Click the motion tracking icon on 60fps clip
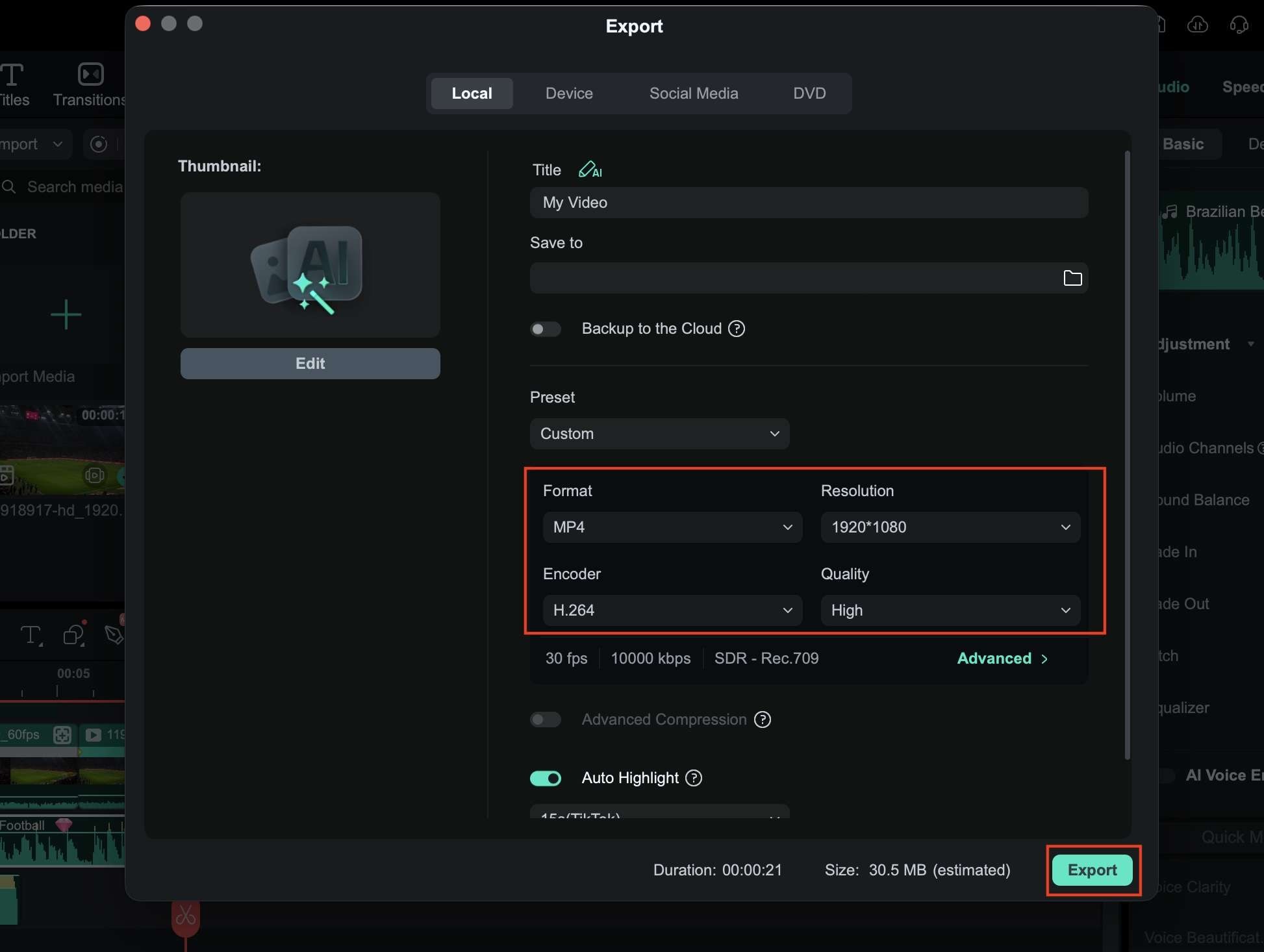 62,734
